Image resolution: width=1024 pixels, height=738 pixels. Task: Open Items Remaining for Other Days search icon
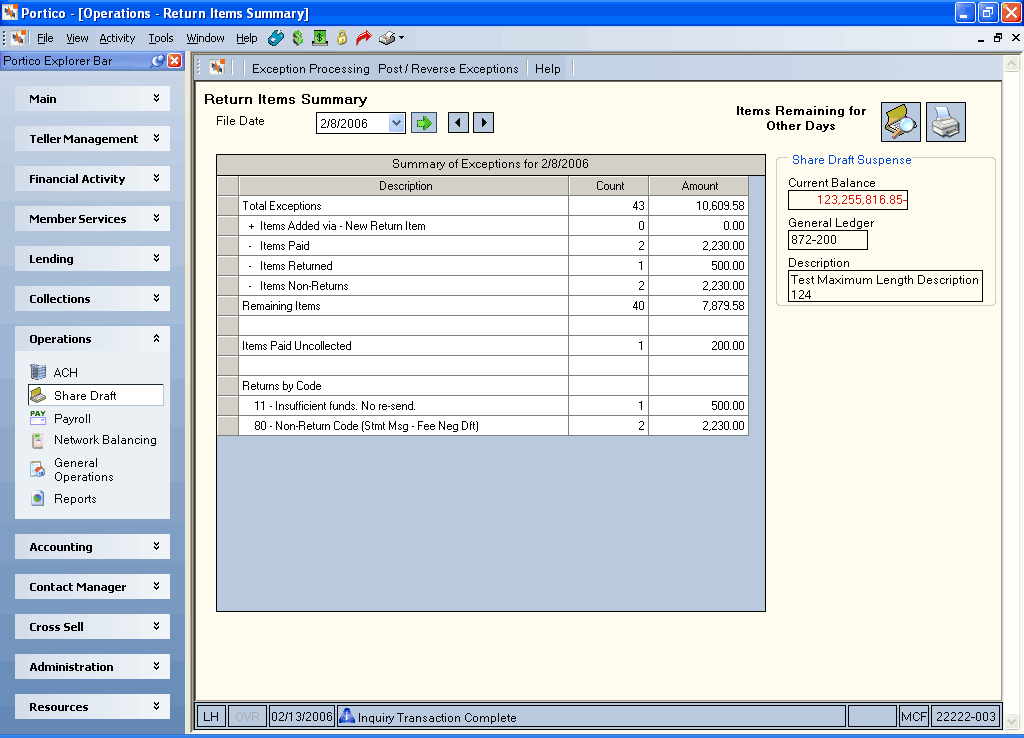coord(901,122)
